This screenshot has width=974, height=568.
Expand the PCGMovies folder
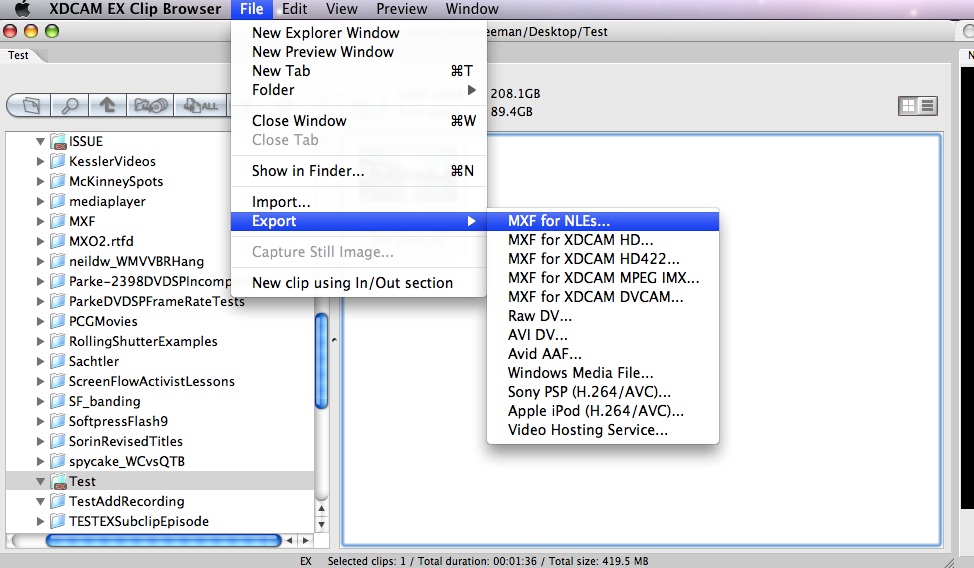pos(40,321)
